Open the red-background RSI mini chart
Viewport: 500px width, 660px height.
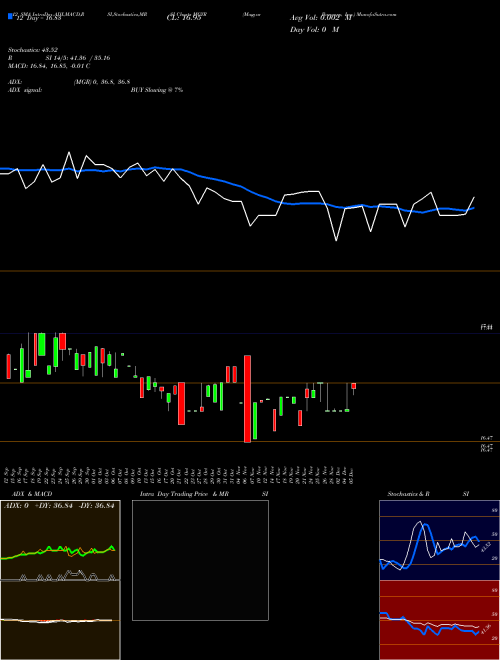439,620
